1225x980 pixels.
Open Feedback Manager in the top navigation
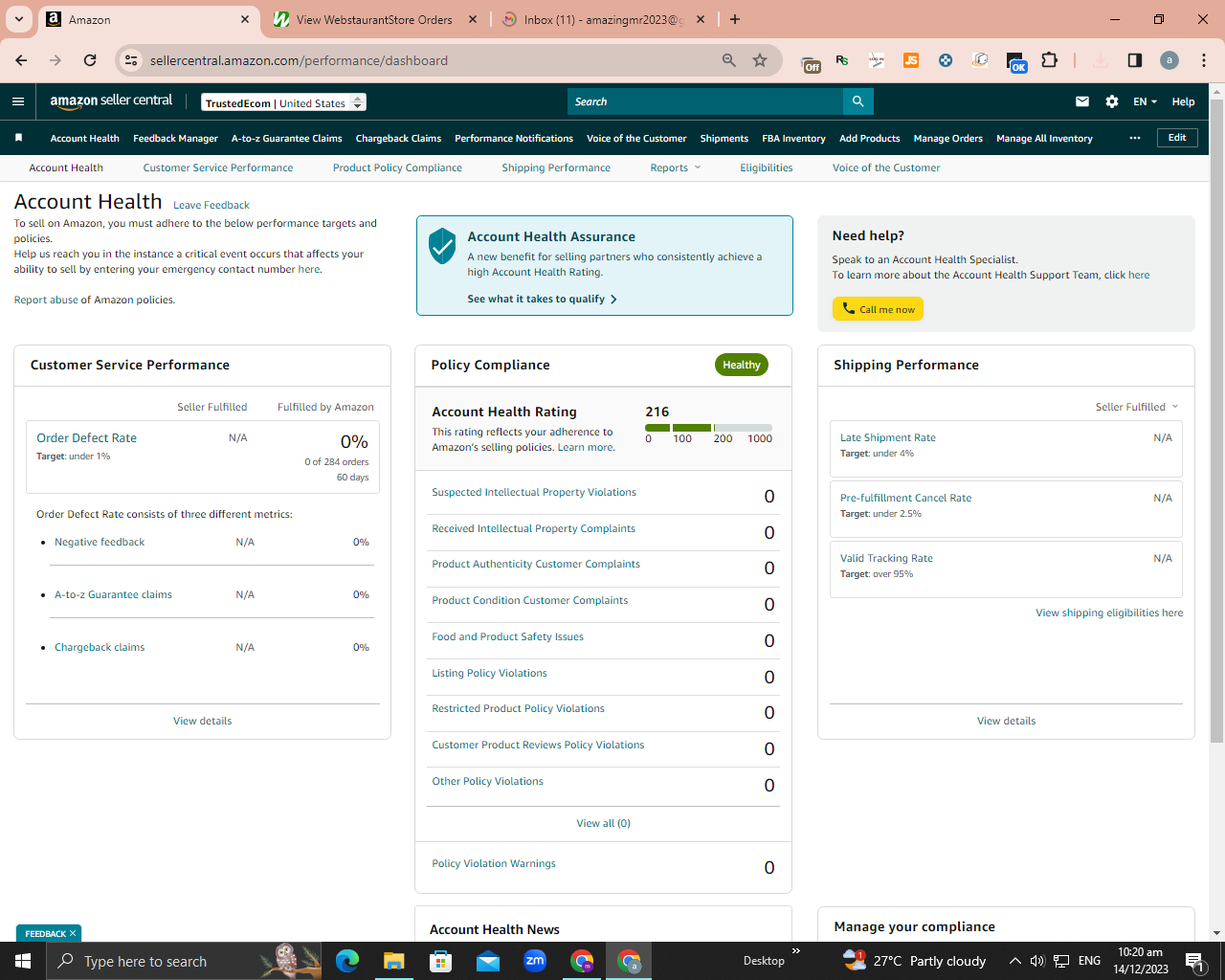coord(175,138)
